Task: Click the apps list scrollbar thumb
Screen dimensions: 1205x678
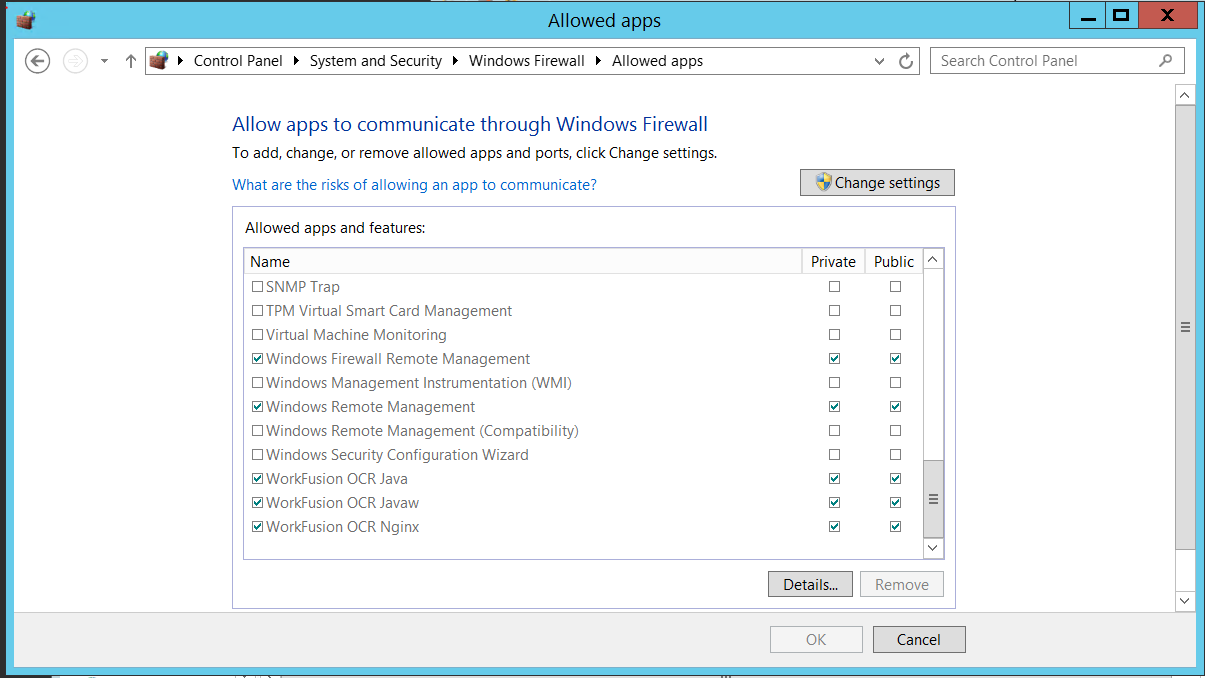Action: [933, 499]
